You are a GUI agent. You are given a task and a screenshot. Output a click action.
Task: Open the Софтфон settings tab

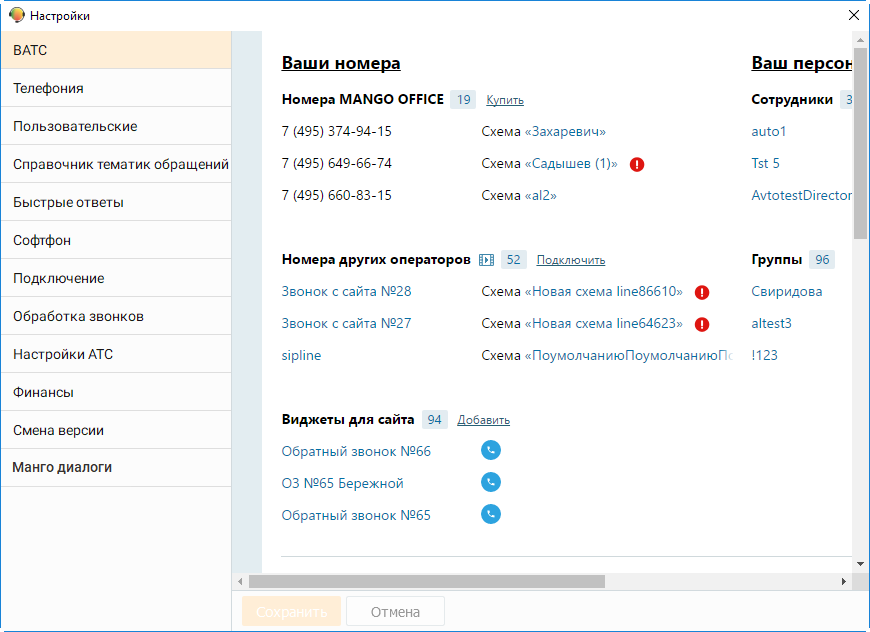116,240
